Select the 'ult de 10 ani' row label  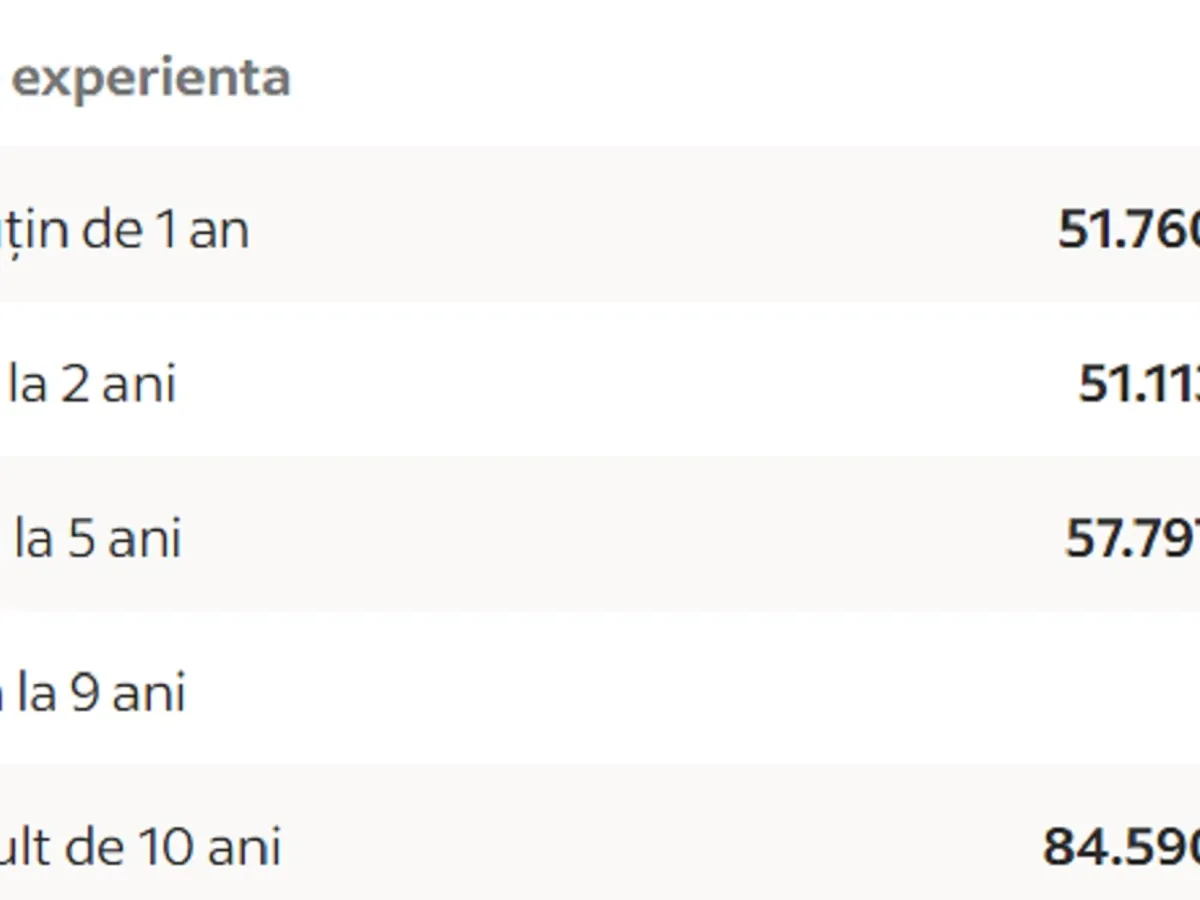[140, 846]
